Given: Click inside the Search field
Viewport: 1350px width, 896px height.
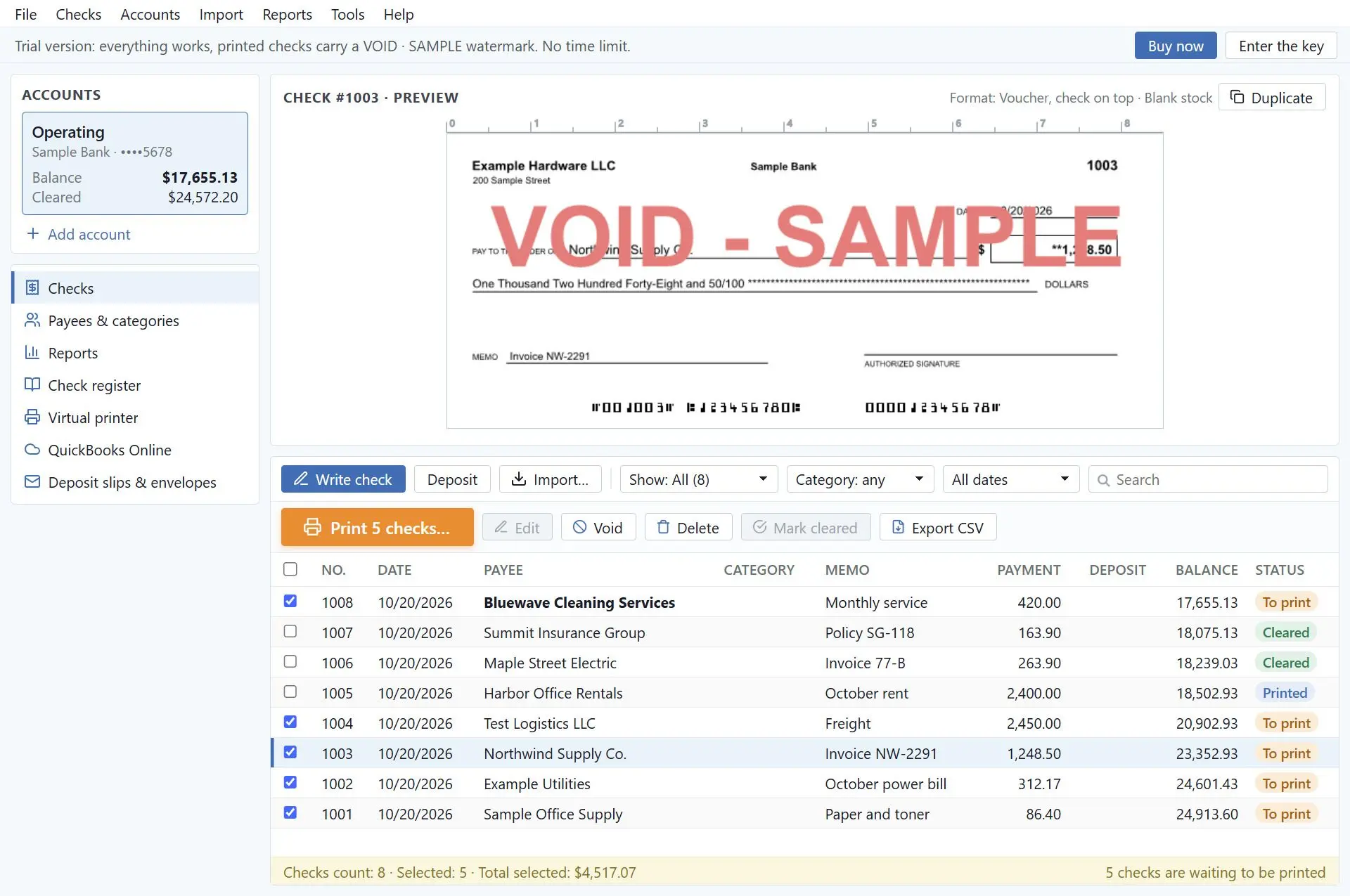Looking at the screenshot, I should 1208,479.
